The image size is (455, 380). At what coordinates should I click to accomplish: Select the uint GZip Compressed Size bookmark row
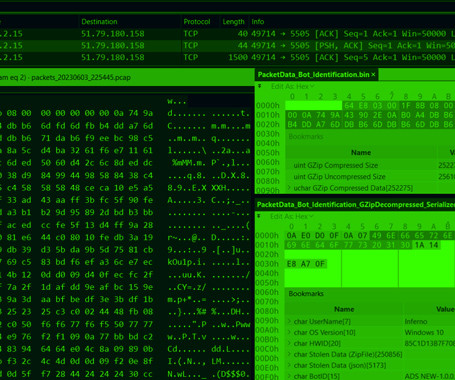370,165
